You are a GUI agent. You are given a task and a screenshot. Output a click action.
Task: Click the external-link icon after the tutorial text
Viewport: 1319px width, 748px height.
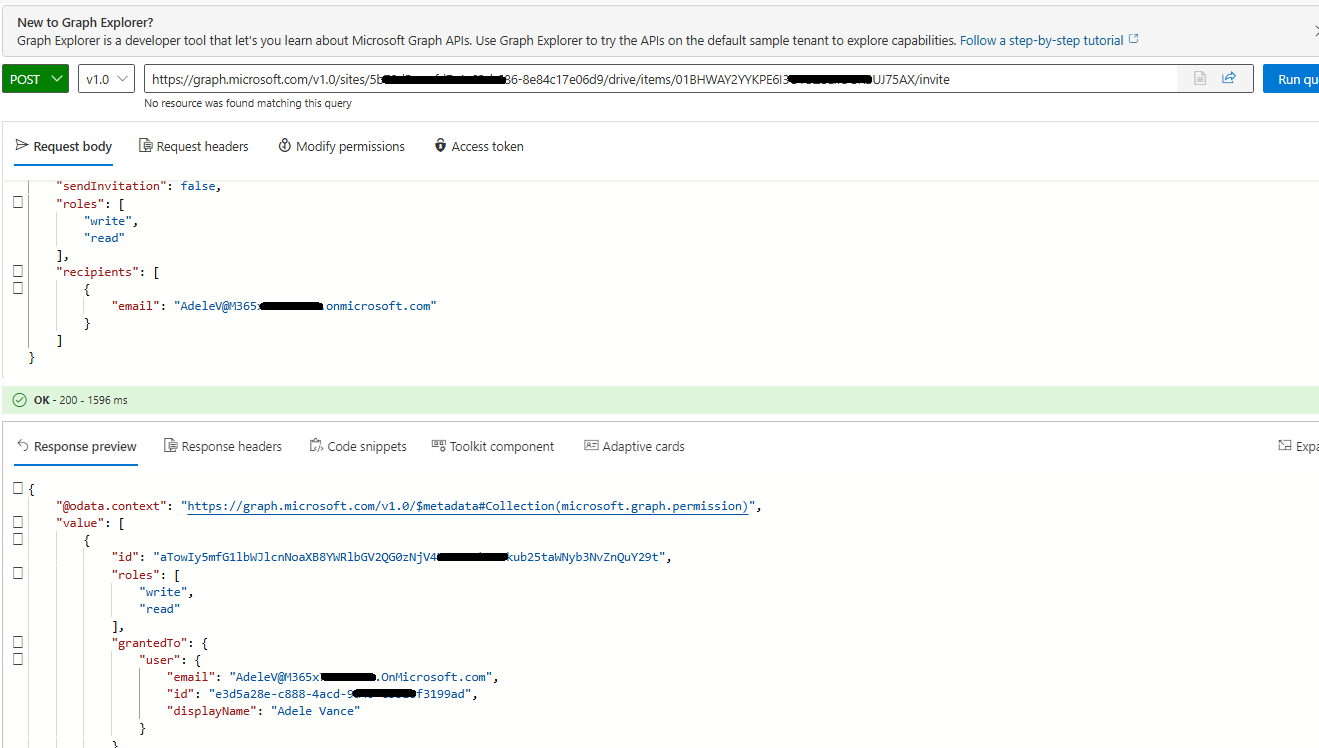point(1133,39)
